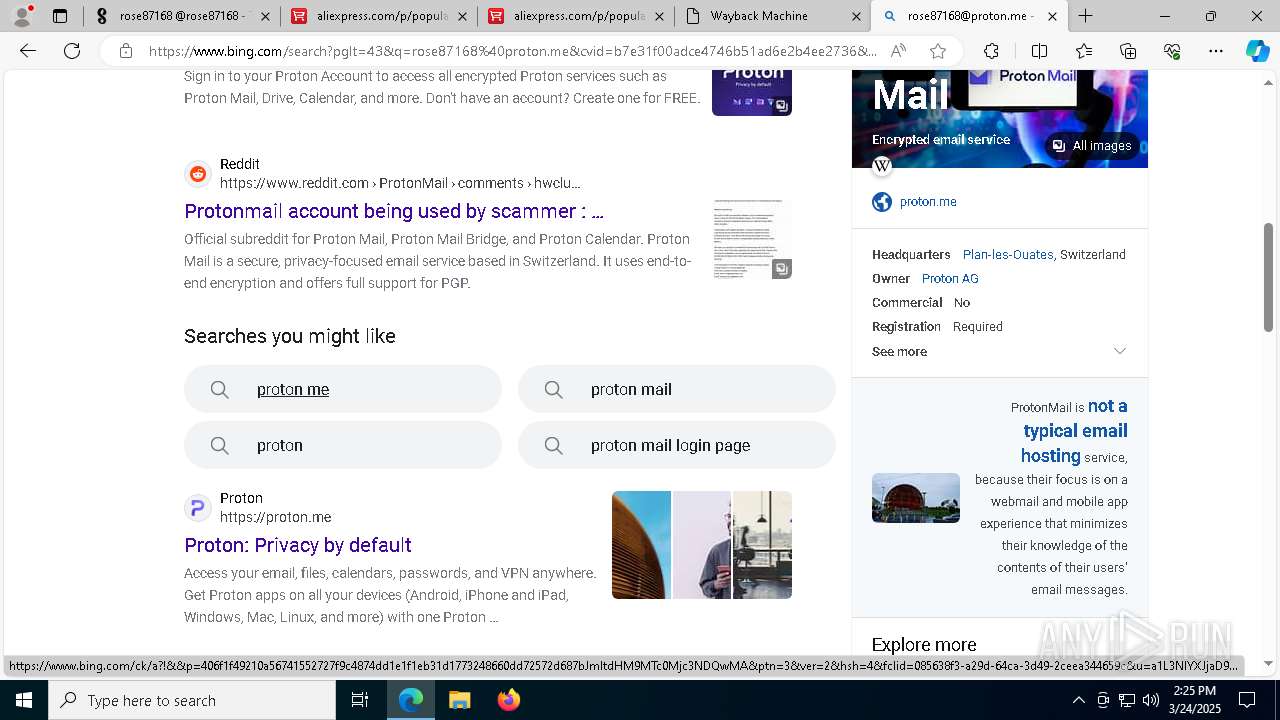
Task: Click the taskbar search box
Action: (192, 700)
